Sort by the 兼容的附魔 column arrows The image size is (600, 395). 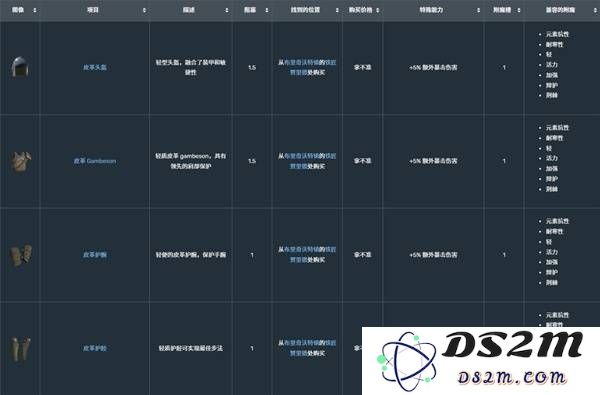click(595, 10)
